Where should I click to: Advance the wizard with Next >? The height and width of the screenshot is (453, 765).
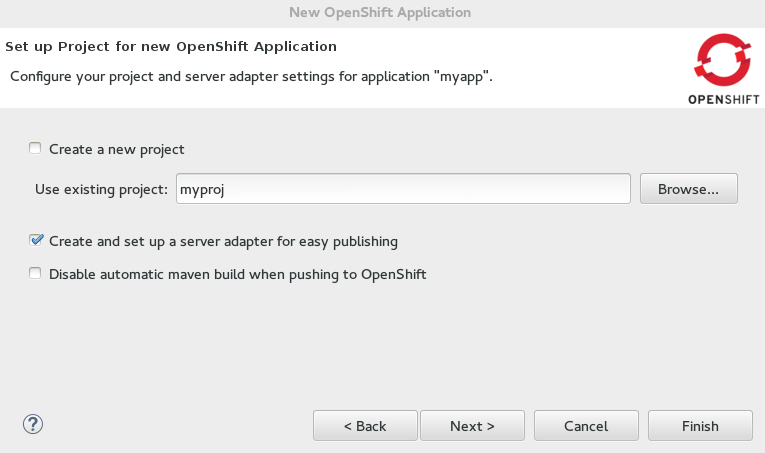point(472,426)
